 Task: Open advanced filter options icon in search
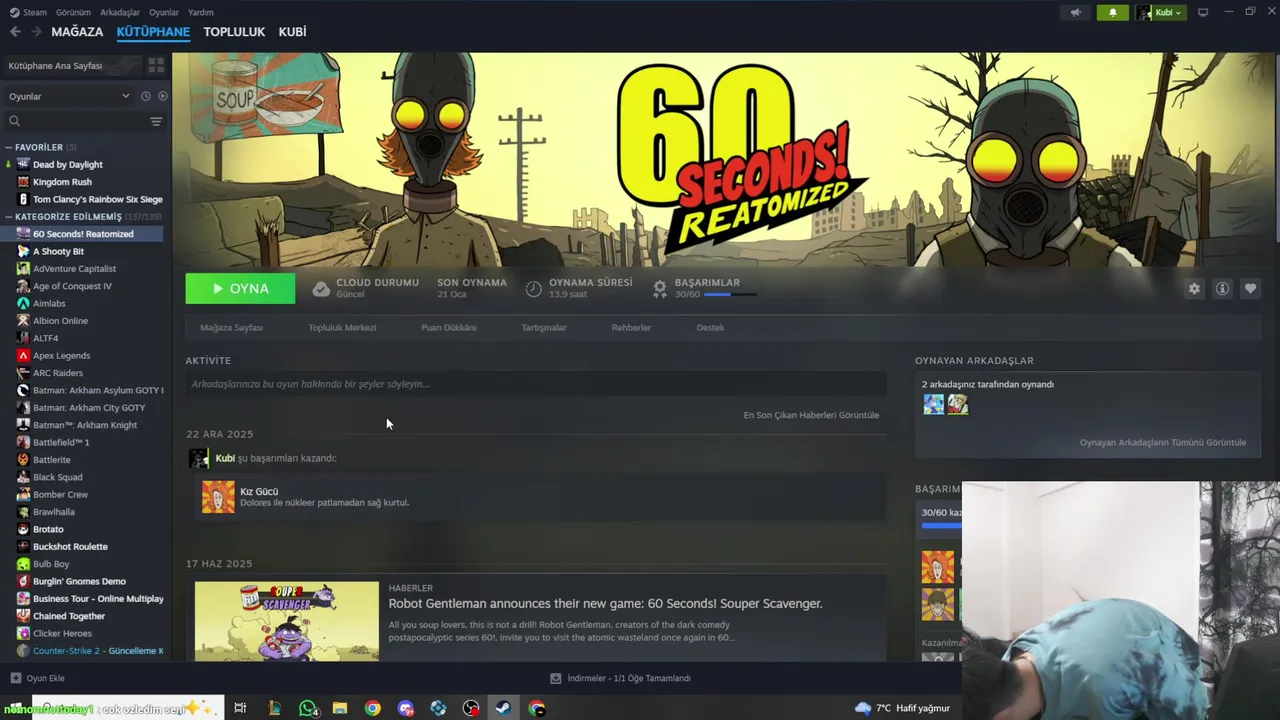click(x=156, y=121)
